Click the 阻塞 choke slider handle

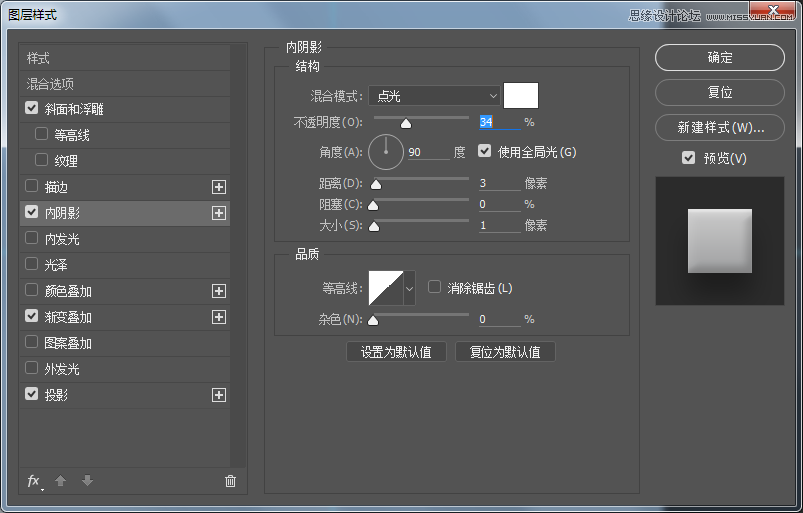tap(373, 205)
